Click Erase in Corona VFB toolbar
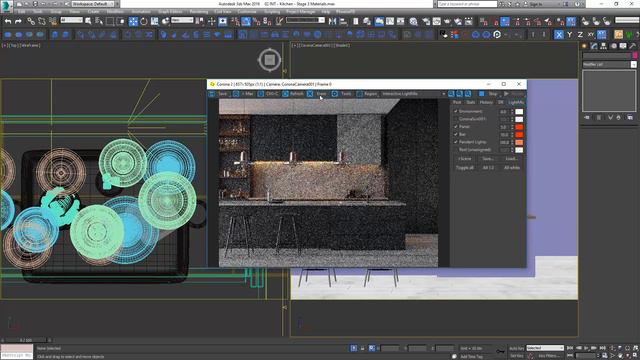 coord(318,94)
